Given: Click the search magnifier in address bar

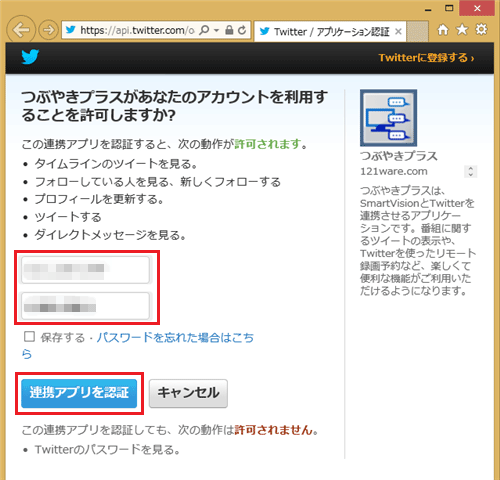Looking at the screenshot, I should coord(204,30).
